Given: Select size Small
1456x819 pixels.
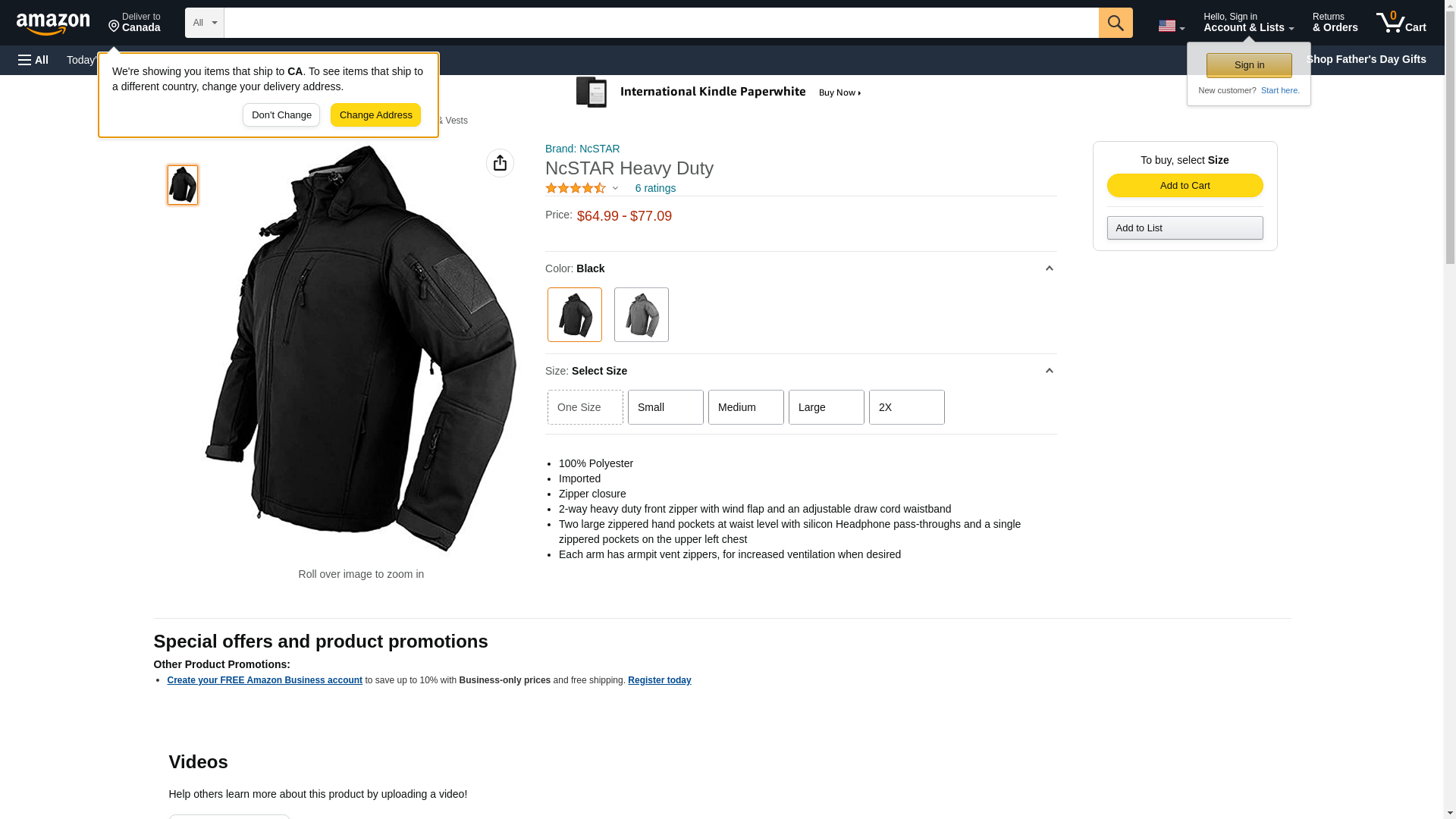Looking at the screenshot, I should tap(665, 407).
